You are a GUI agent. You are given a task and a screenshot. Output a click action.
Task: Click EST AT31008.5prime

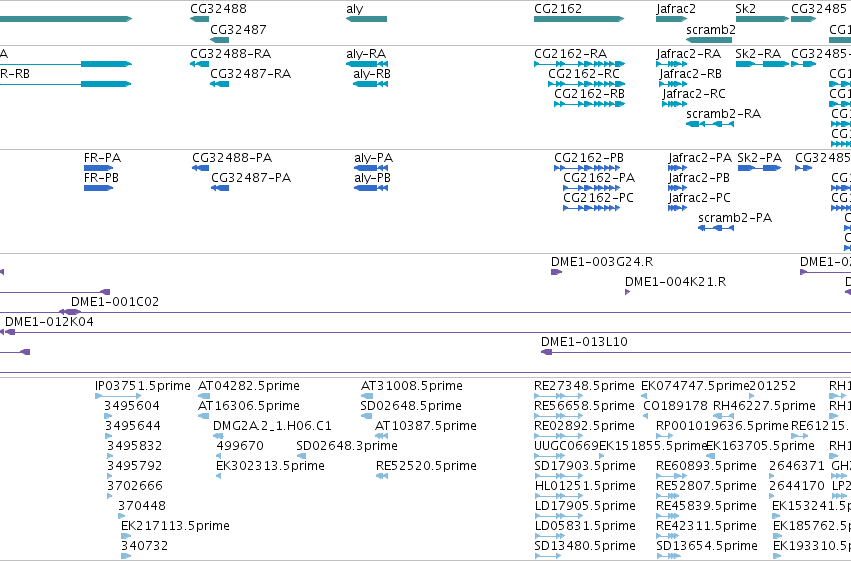tap(412, 386)
